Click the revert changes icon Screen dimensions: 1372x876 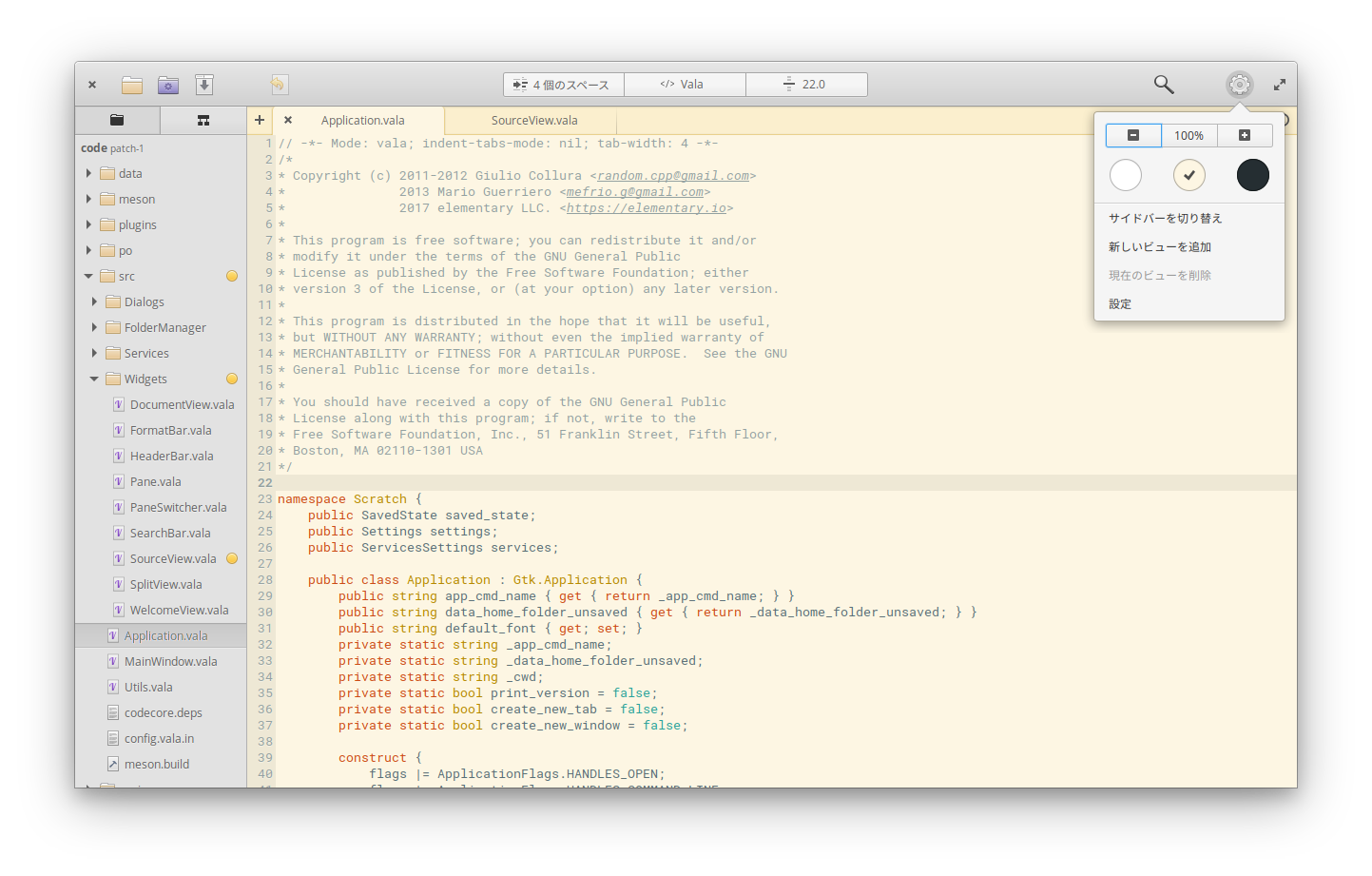point(278,85)
